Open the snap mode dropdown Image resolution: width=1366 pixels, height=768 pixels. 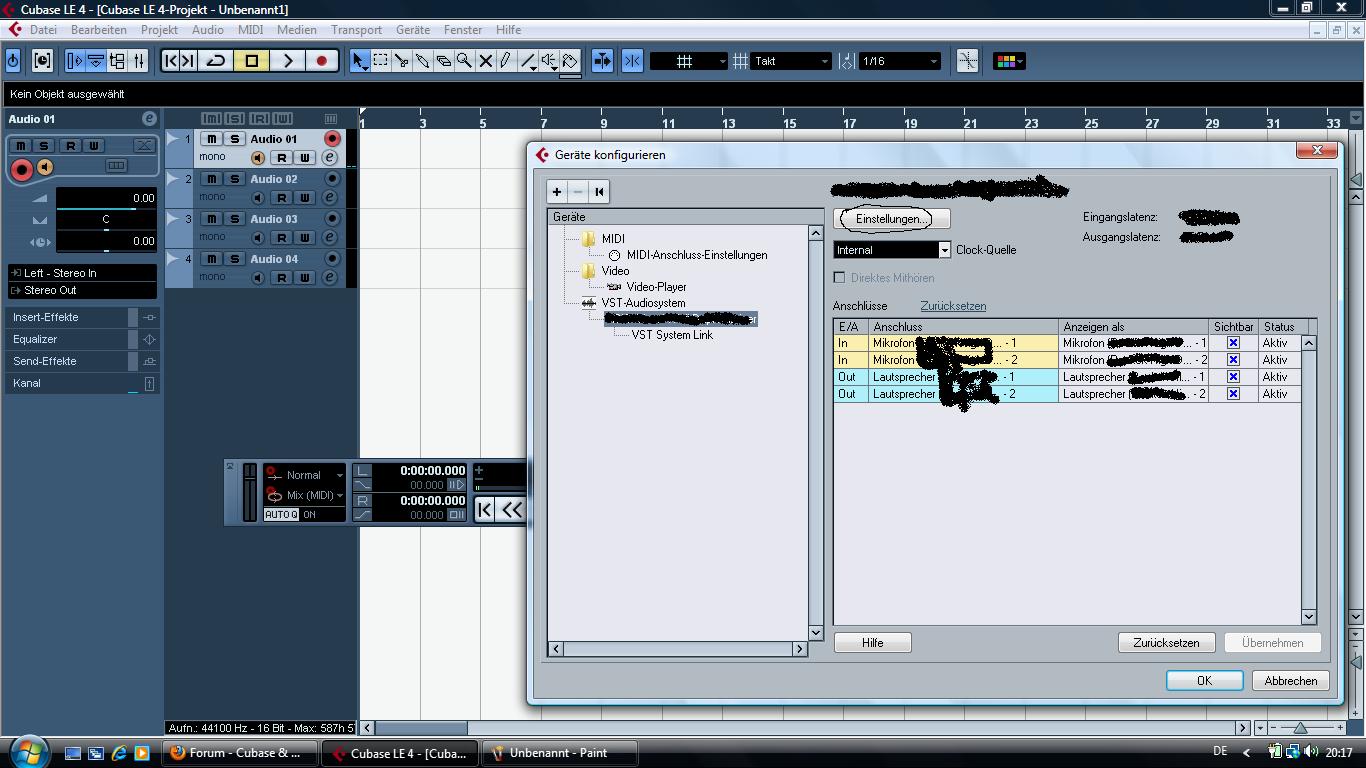coord(688,61)
